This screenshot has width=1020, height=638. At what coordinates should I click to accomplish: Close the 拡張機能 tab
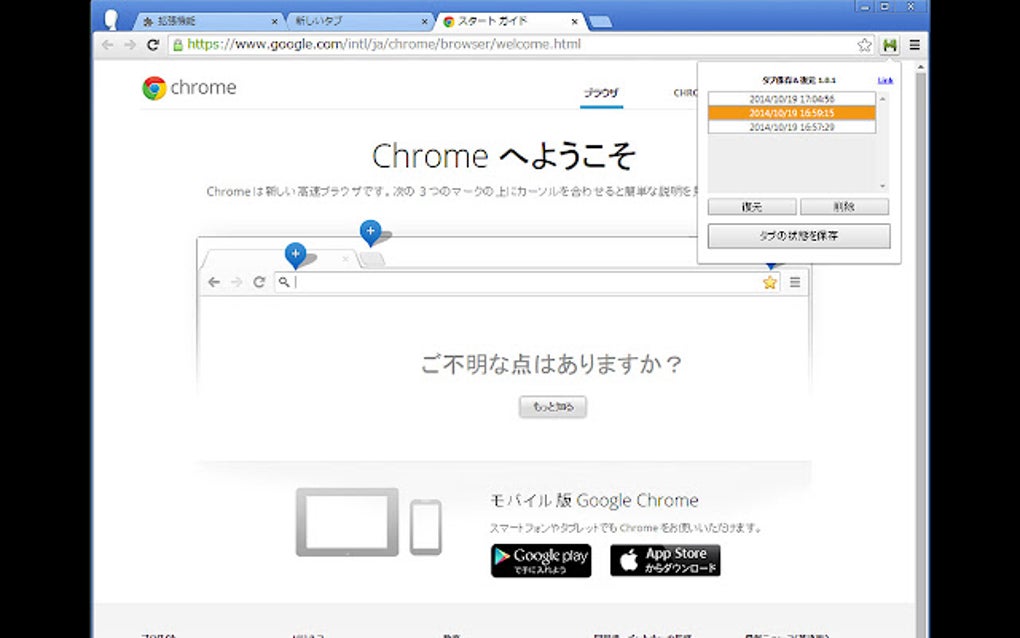click(x=275, y=21)
